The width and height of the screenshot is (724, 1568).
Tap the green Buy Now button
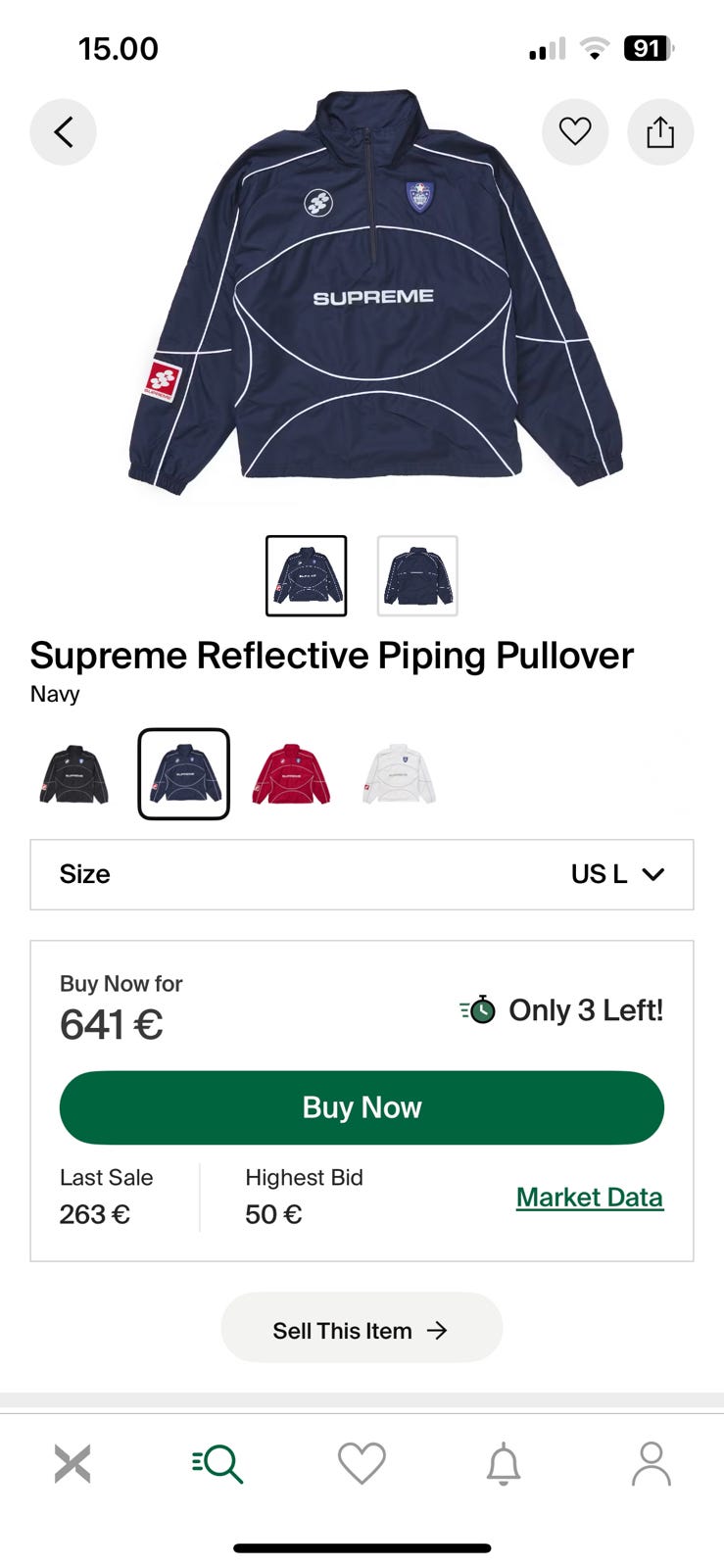(362, 1107)
